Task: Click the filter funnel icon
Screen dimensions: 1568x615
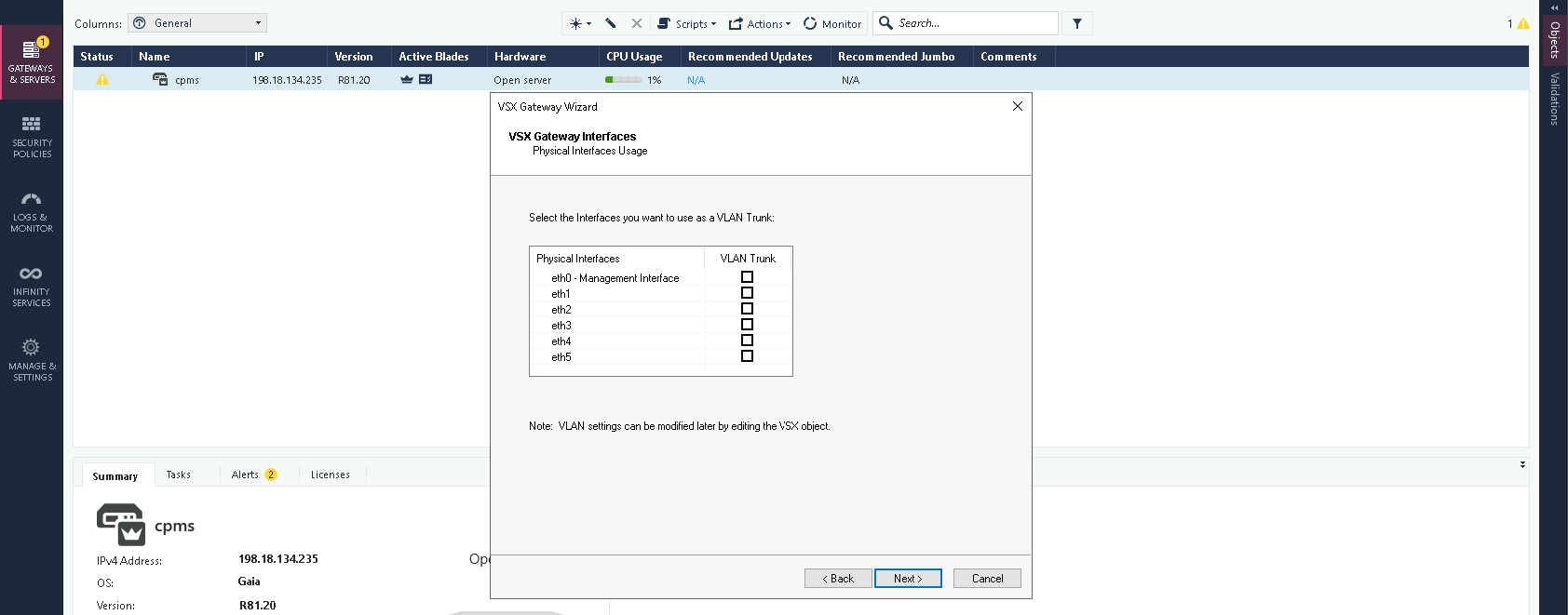Action: (1077, 23)
